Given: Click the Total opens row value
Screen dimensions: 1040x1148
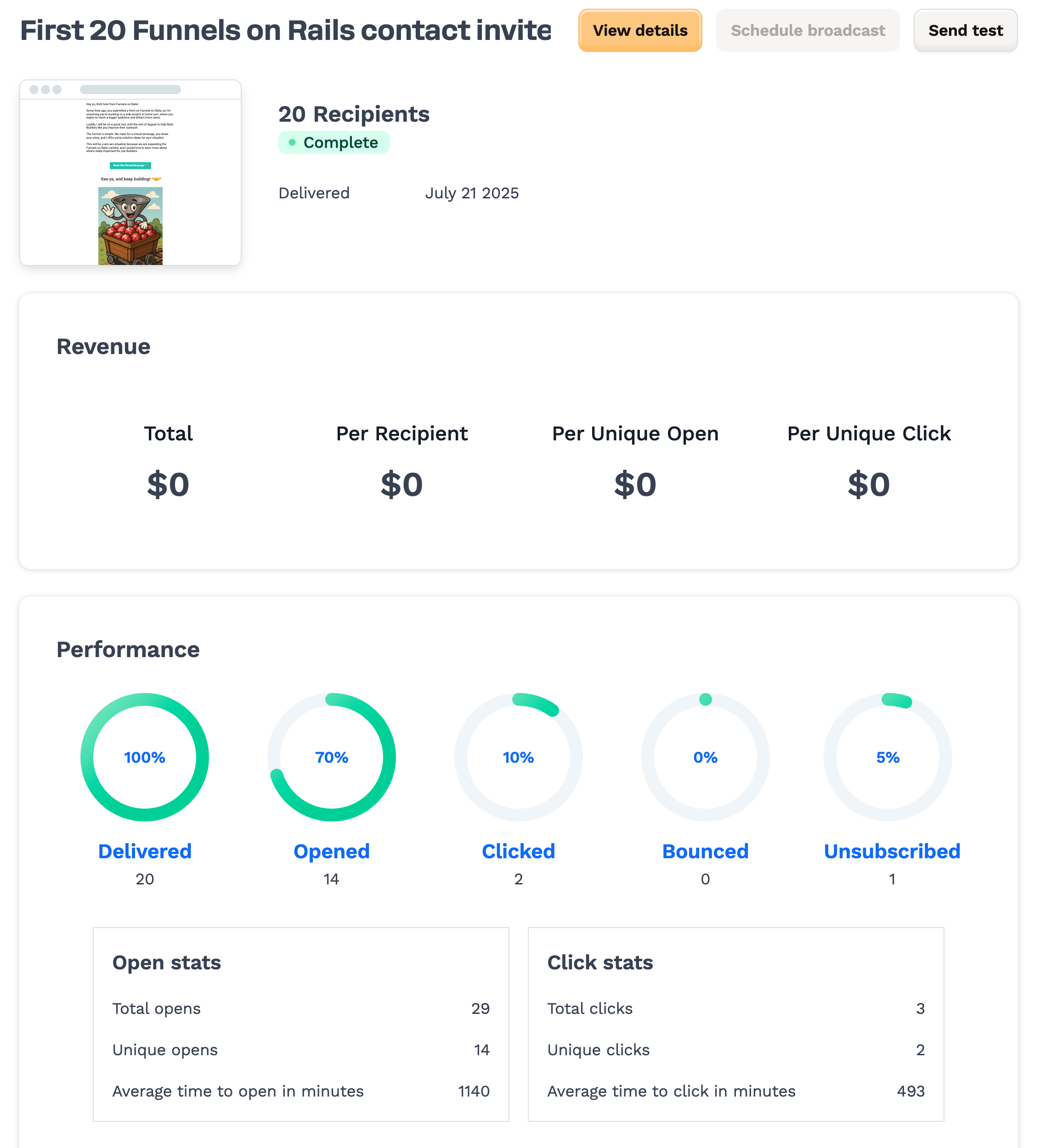Looking at the screenshot, I should click(x=480, y=1008).
